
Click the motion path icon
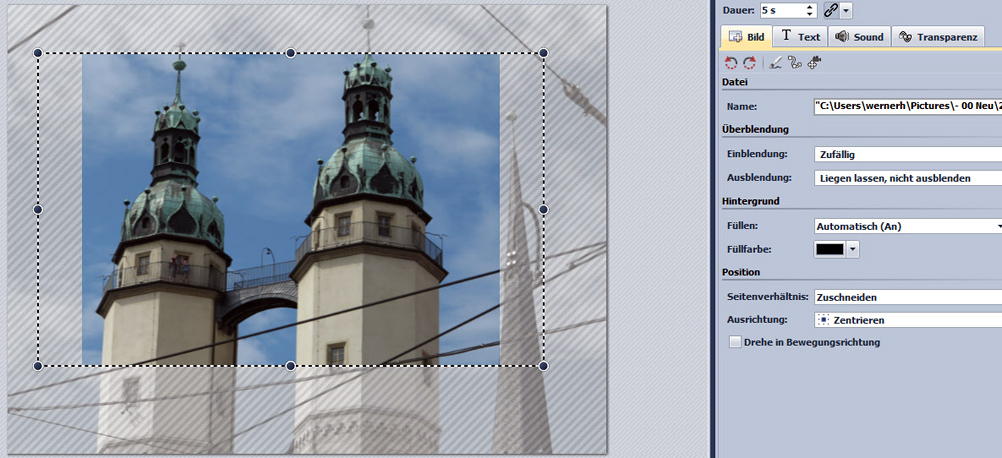click(795, 63)
